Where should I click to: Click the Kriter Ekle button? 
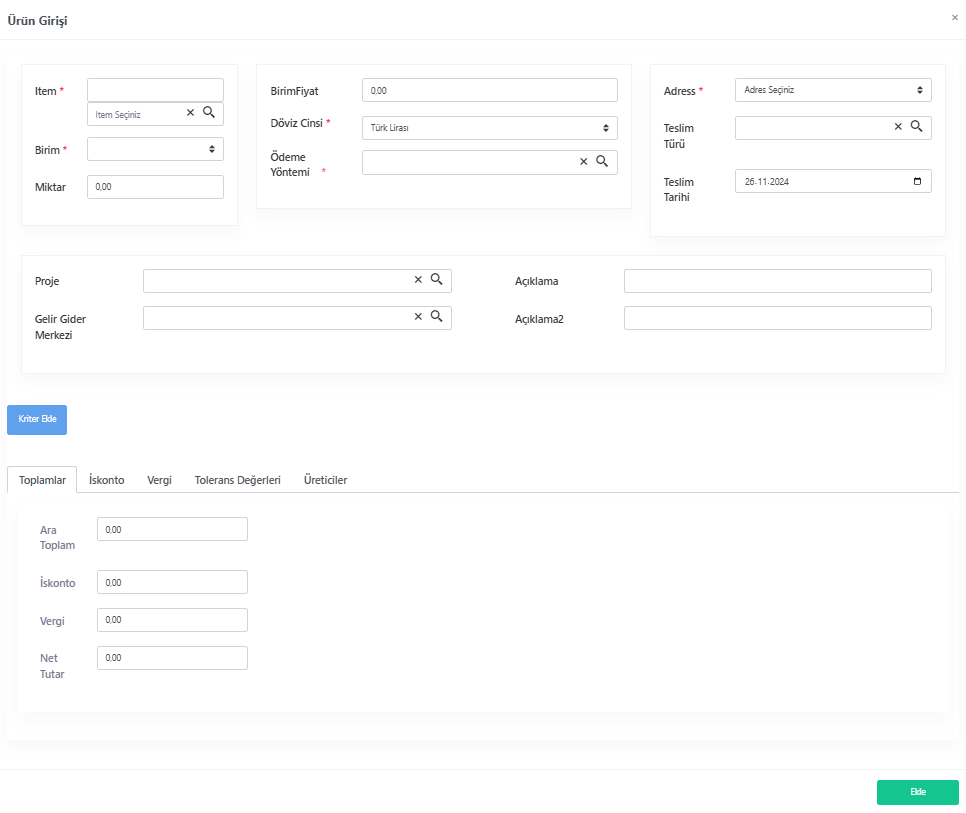coord(37,419)
